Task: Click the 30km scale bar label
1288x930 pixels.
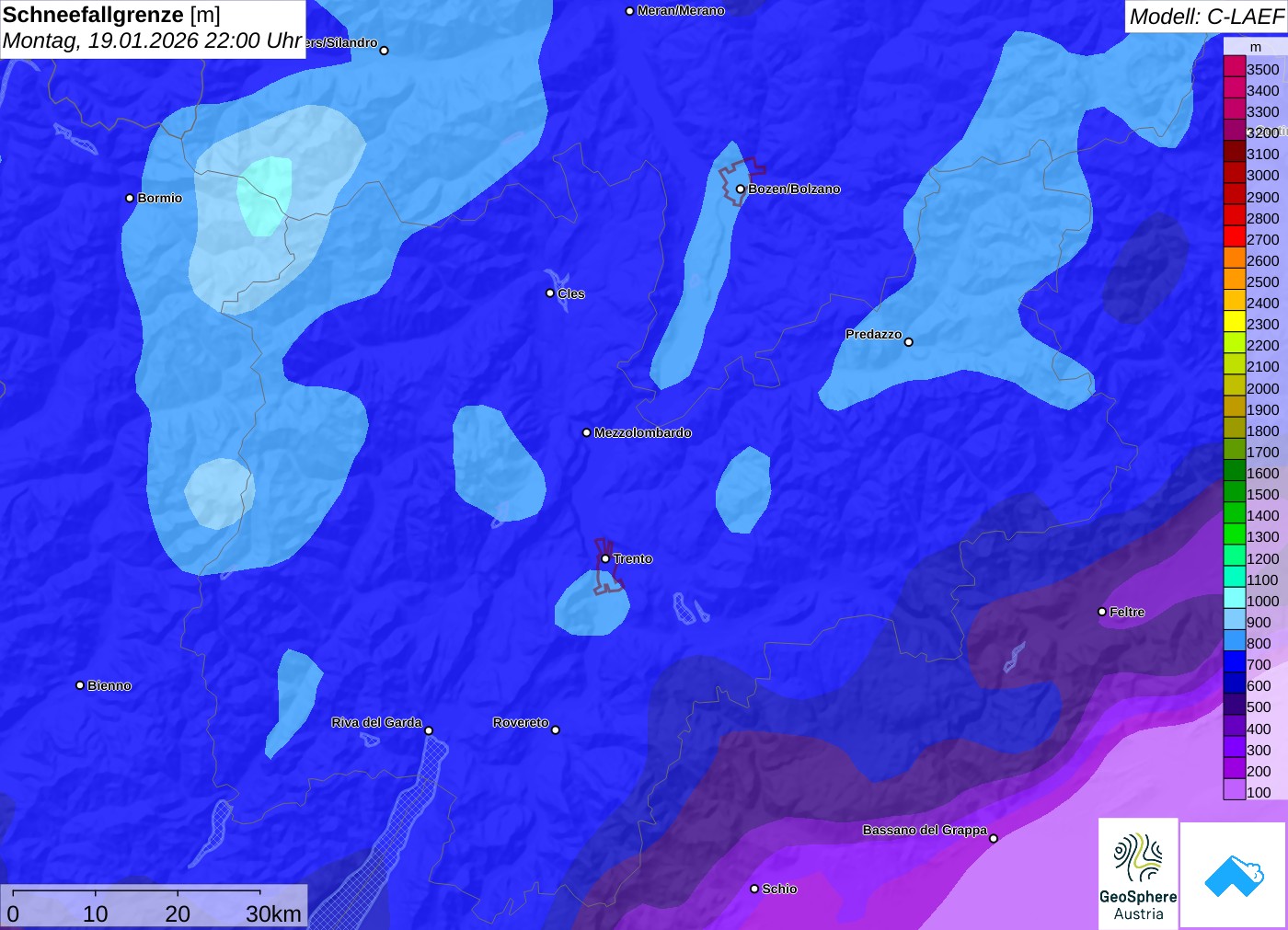Action: click(x=273, y=913)
